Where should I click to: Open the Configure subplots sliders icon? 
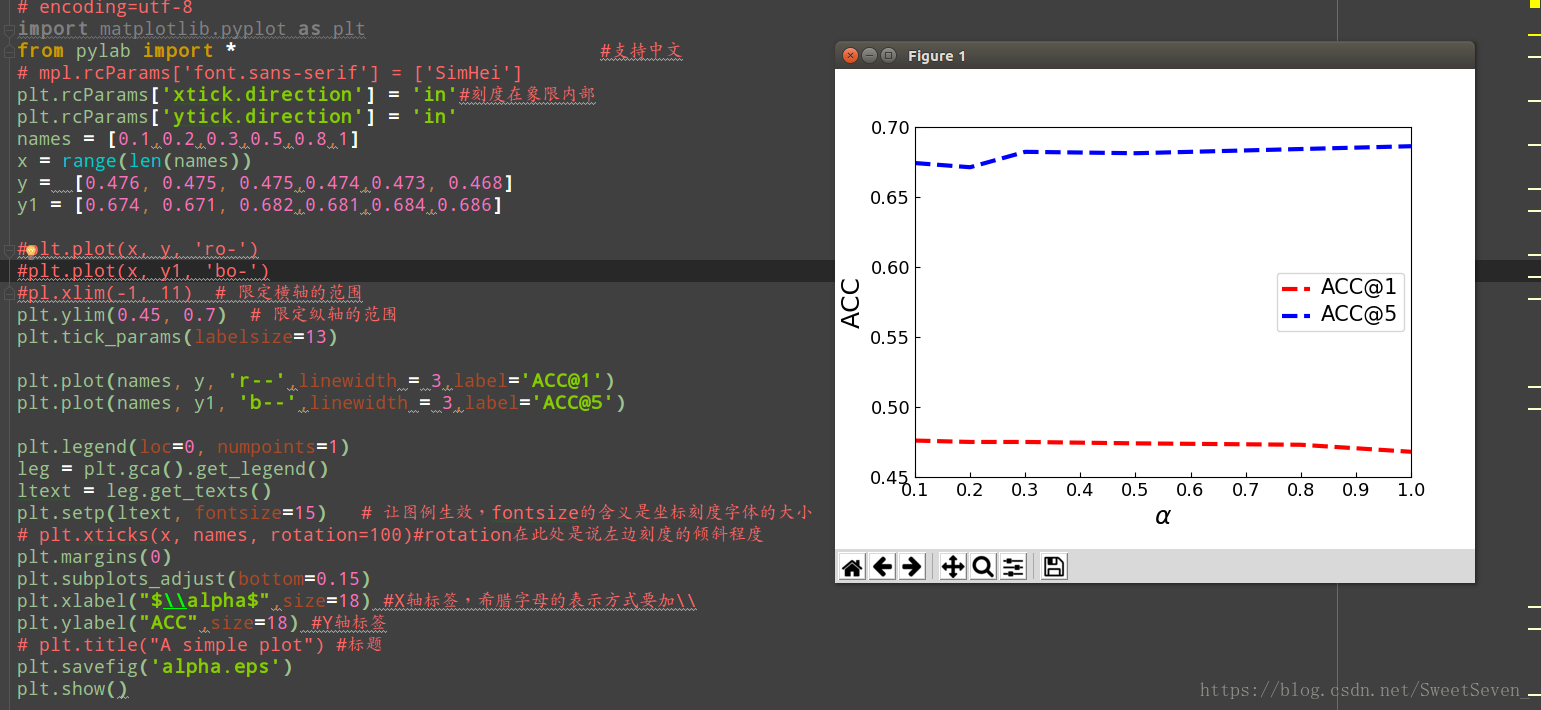[1013, 567]
